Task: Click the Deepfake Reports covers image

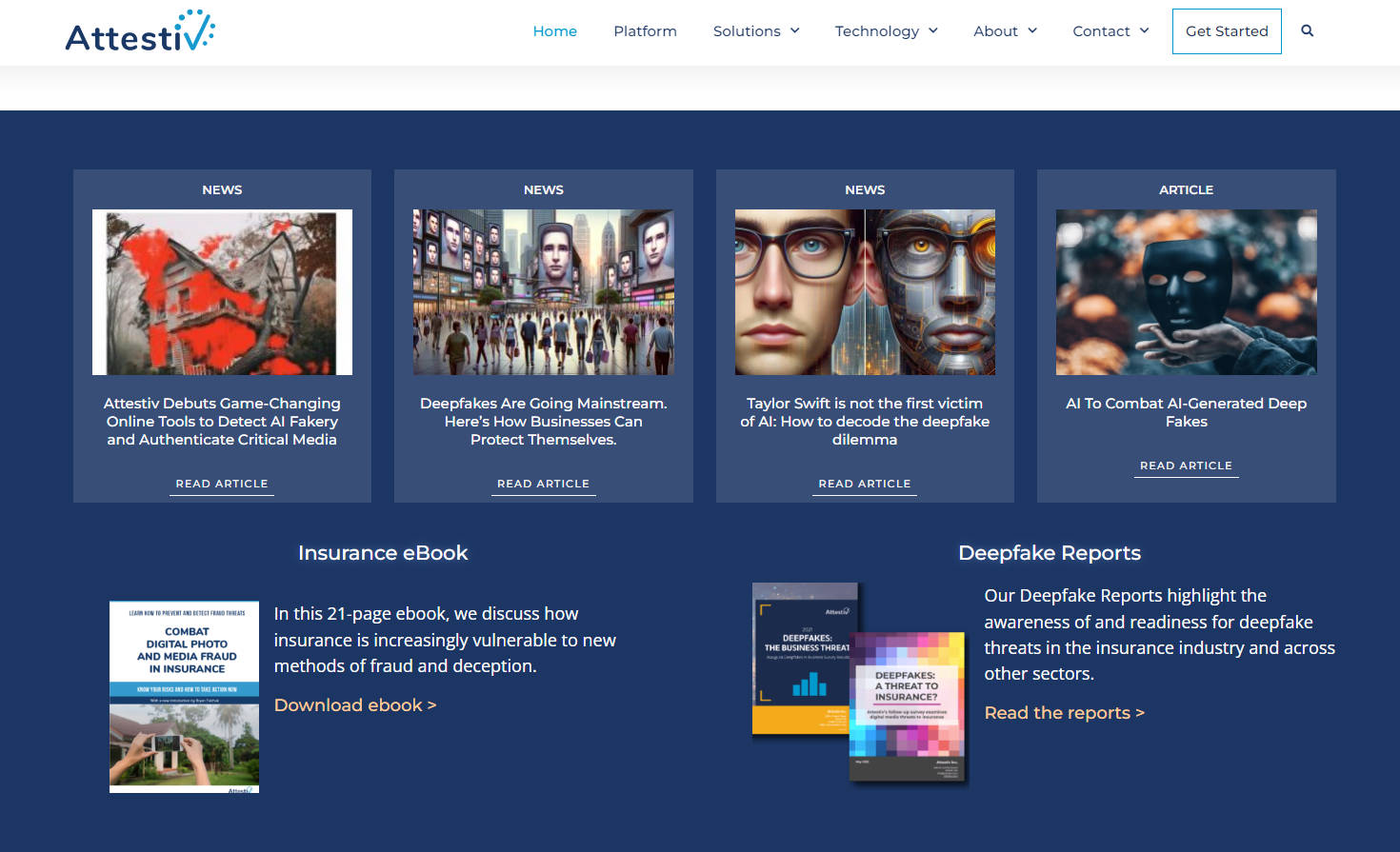Action: coord(859,682)
